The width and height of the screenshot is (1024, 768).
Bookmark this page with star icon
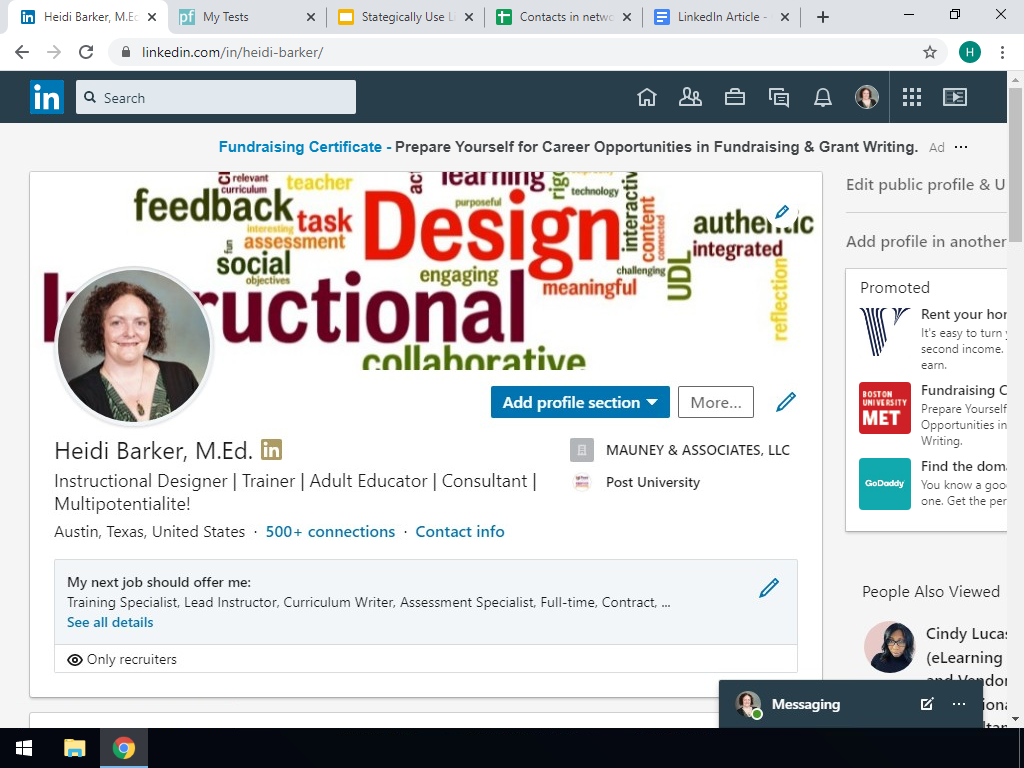(x=930, y=52)
